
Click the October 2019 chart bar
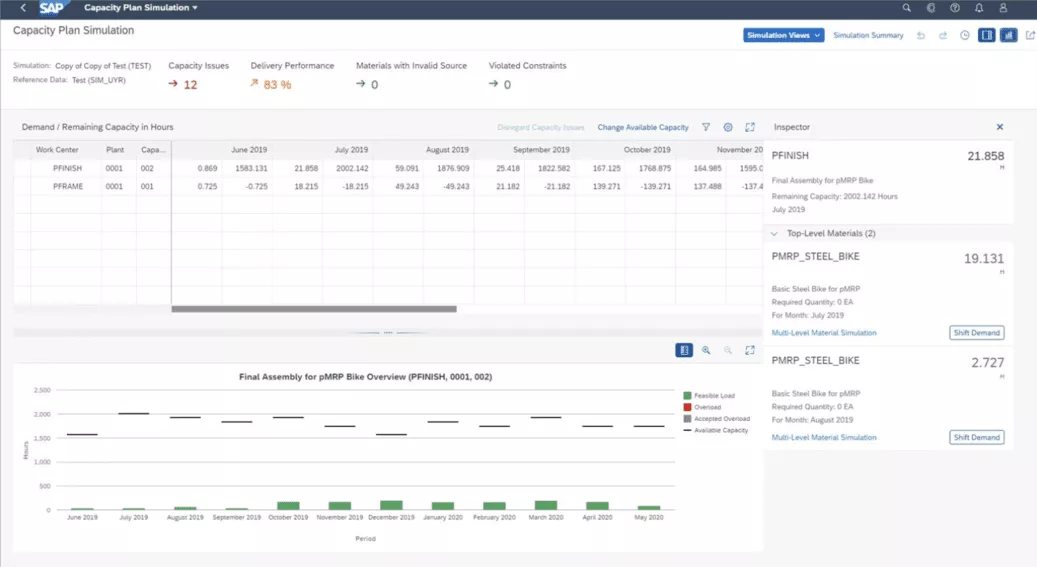click(x=288, y=505)
